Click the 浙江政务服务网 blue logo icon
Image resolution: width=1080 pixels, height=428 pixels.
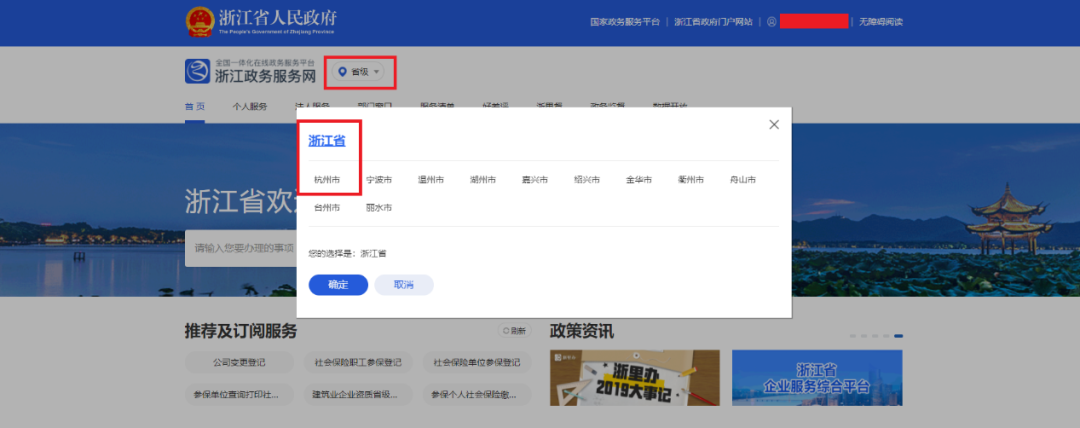point(197,72)
